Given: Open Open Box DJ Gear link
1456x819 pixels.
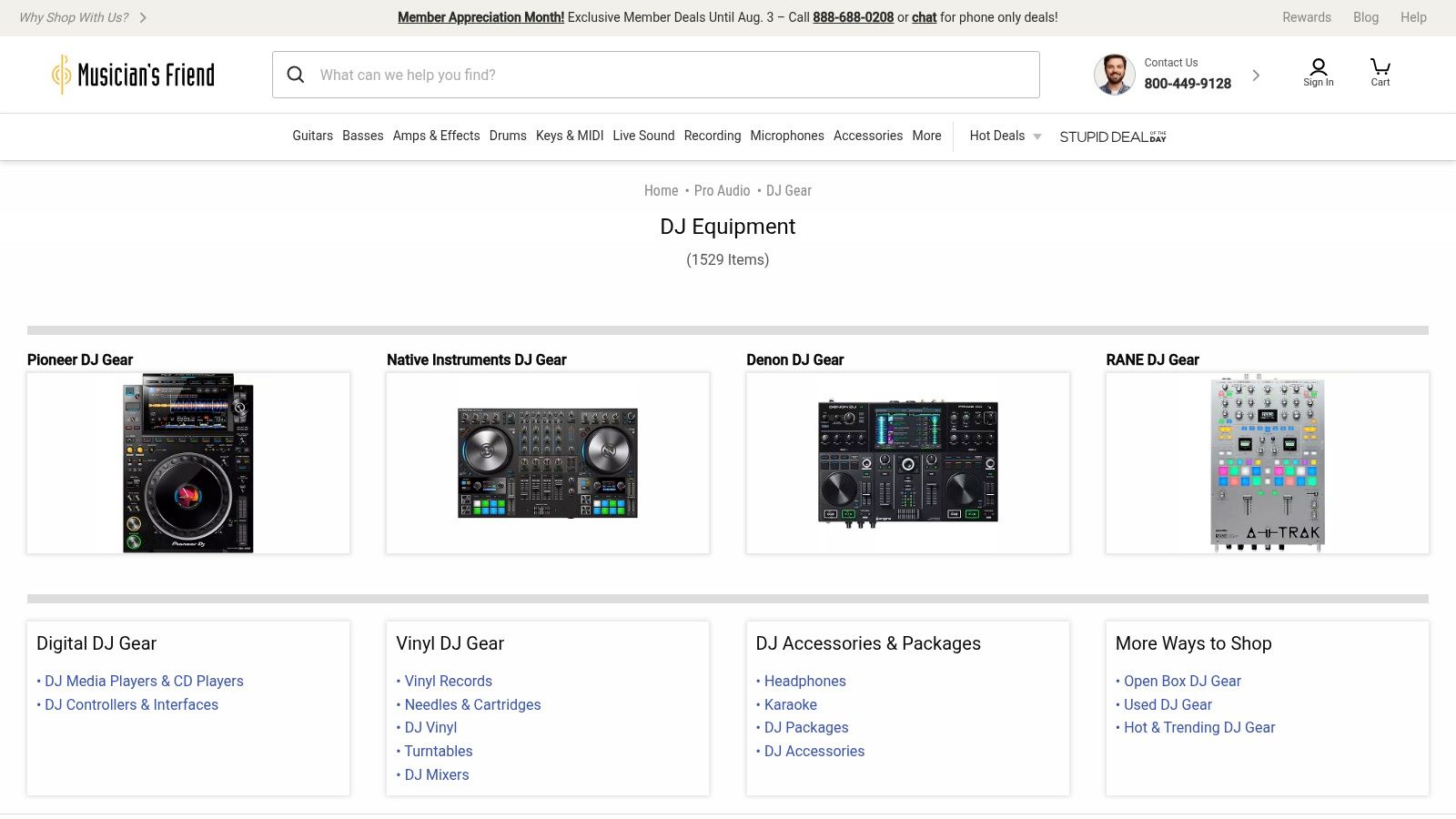Looking at the screenshot, I should click(1182, 681).
